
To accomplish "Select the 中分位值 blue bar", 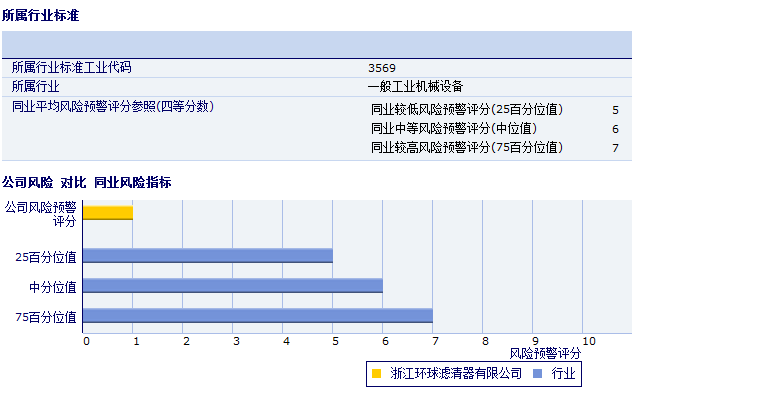I will pyautogui.click(x=233, y=286).
